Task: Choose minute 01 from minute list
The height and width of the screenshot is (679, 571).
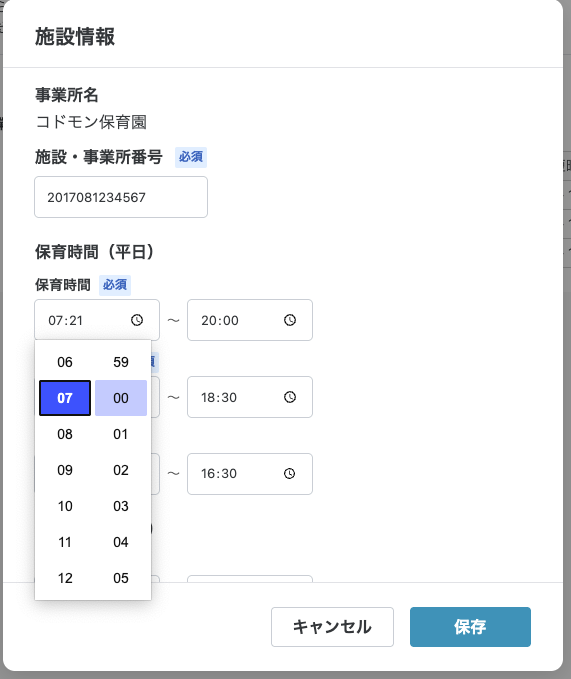Action: pyautogui.click(x=121, y=434)
